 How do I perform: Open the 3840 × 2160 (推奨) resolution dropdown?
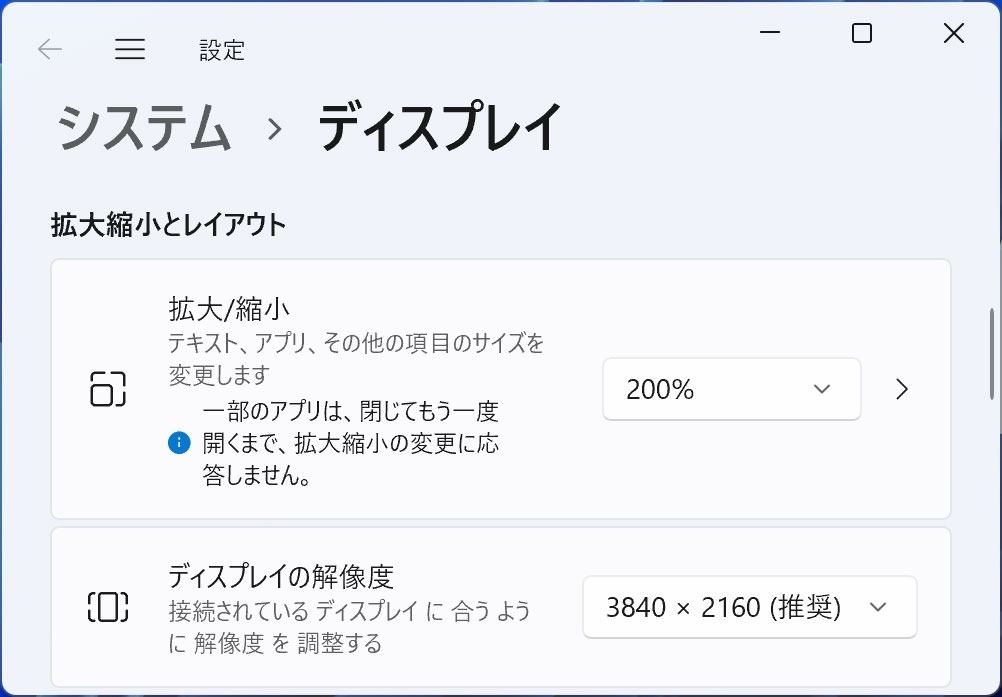pos(750,607)
